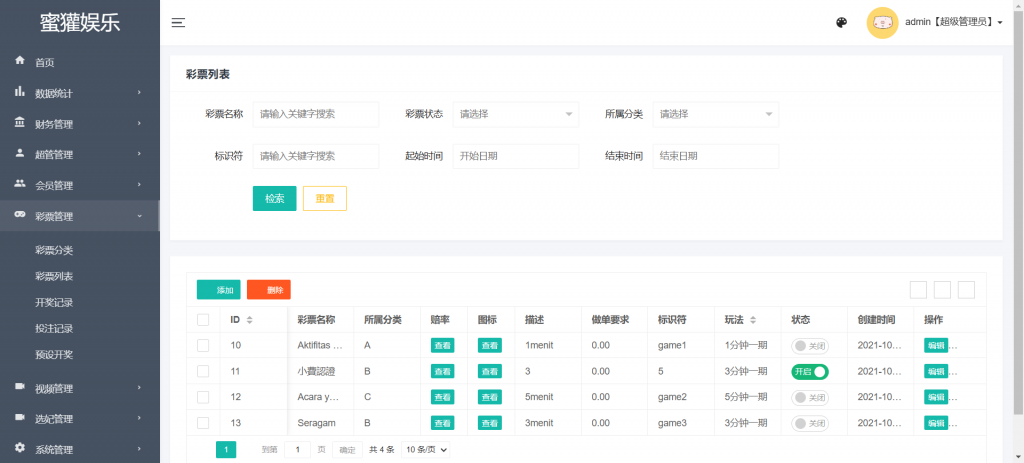Open the 彩票状态 dropdown
1024x463 pixels.
515,114
